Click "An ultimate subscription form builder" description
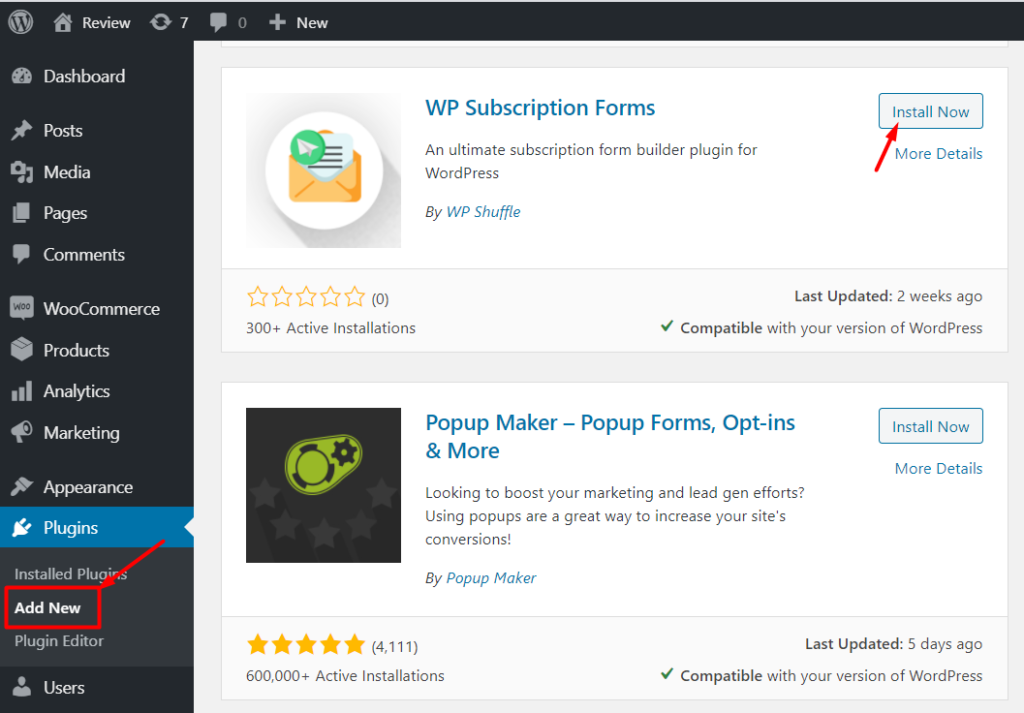This screenshot has width=1024, height=713. [x=591, y=161]
